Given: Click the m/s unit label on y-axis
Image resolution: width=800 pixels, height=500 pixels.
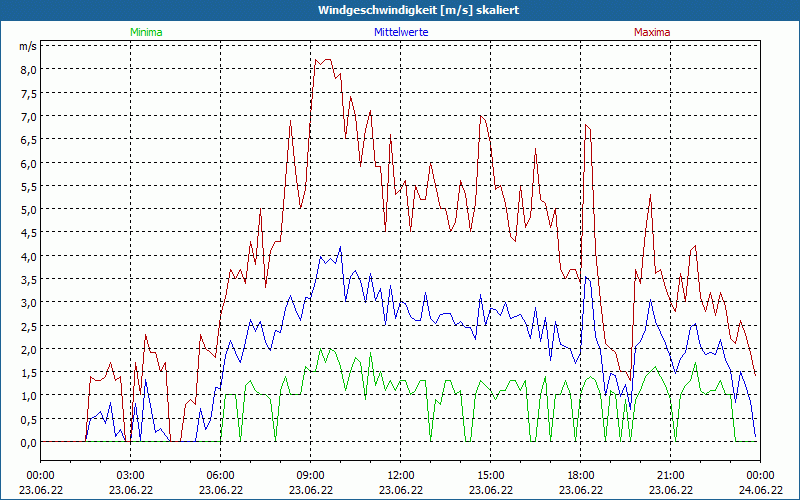Looking at the screenshot, I should 28,46.
